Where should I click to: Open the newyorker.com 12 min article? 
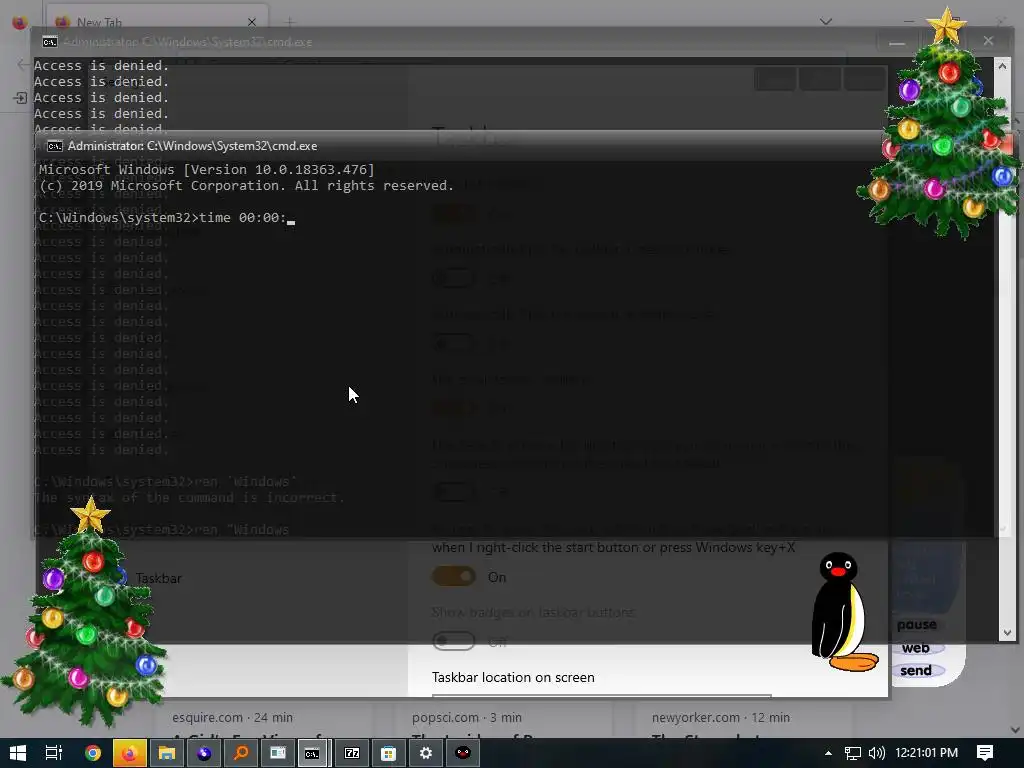coord(721,718)
